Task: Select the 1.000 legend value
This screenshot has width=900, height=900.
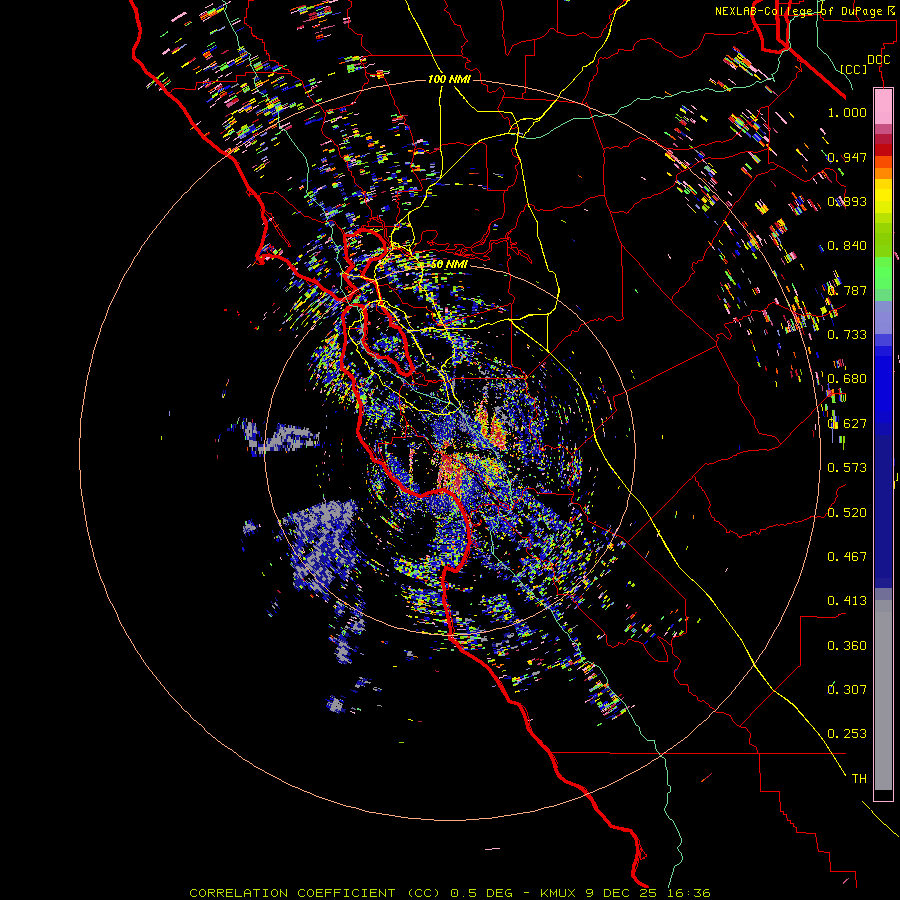Action: tap(847, 112)
